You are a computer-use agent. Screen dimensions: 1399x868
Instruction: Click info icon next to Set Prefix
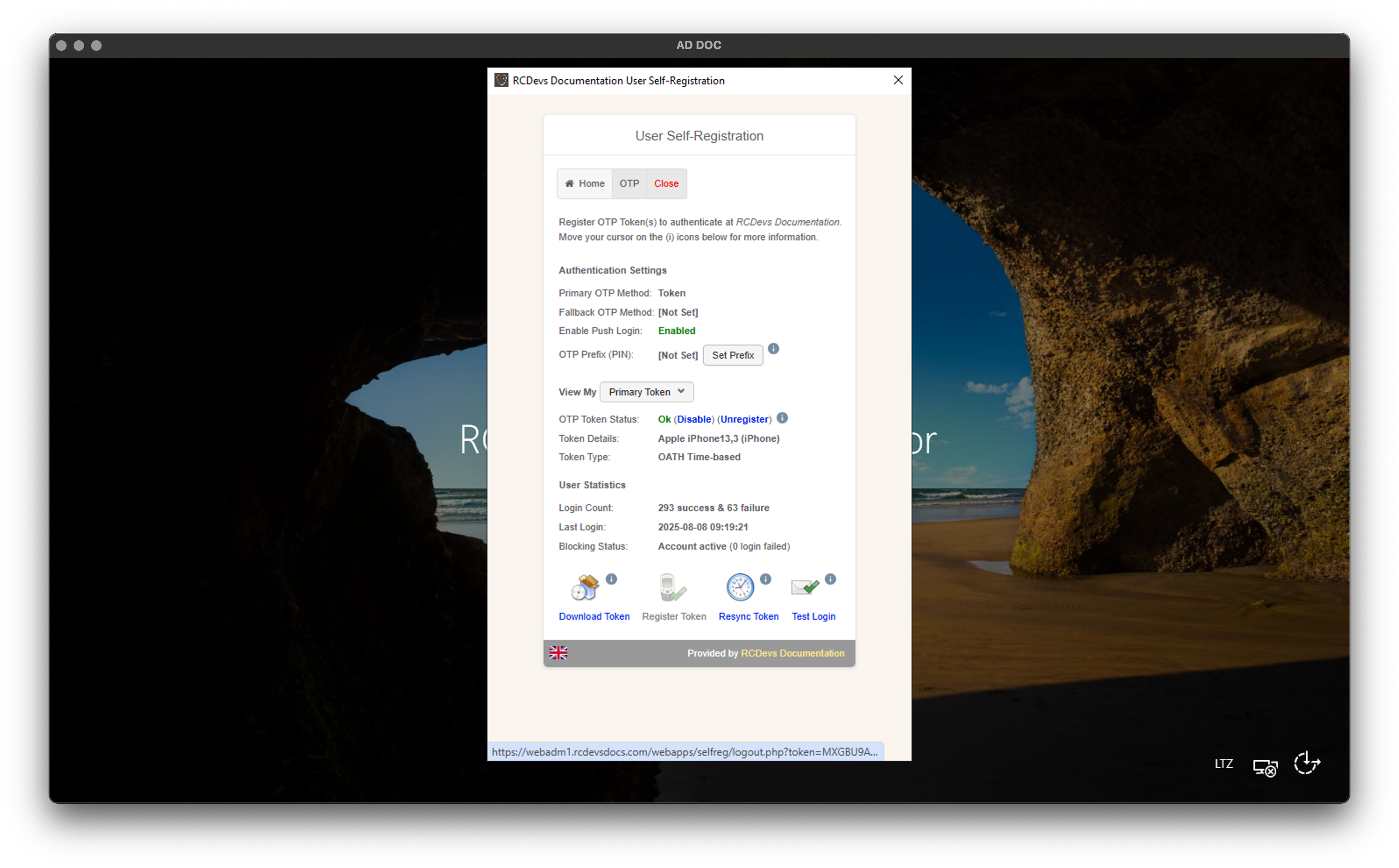coord(773,349)
